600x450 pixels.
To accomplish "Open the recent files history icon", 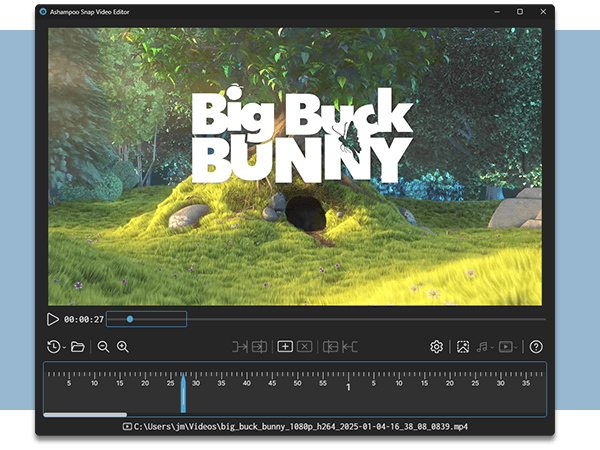I will click(53, 347).
